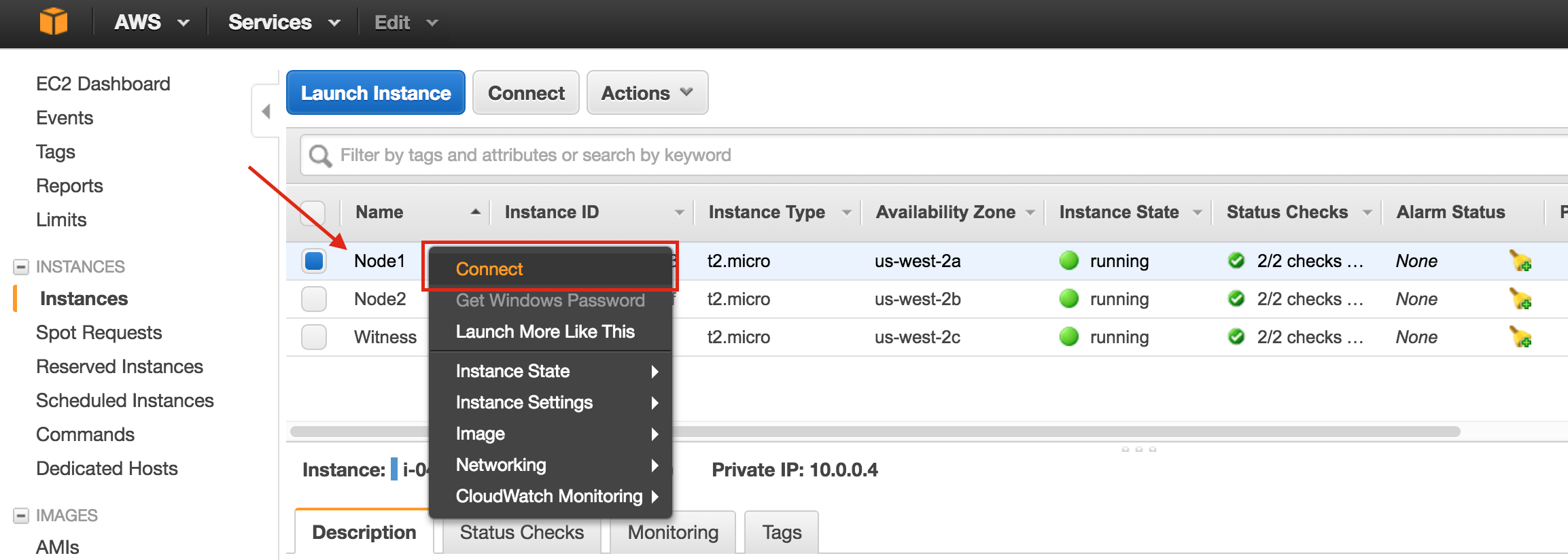Select the Node2 row checkbox
1568x560 pixels.
coord(314,299)
